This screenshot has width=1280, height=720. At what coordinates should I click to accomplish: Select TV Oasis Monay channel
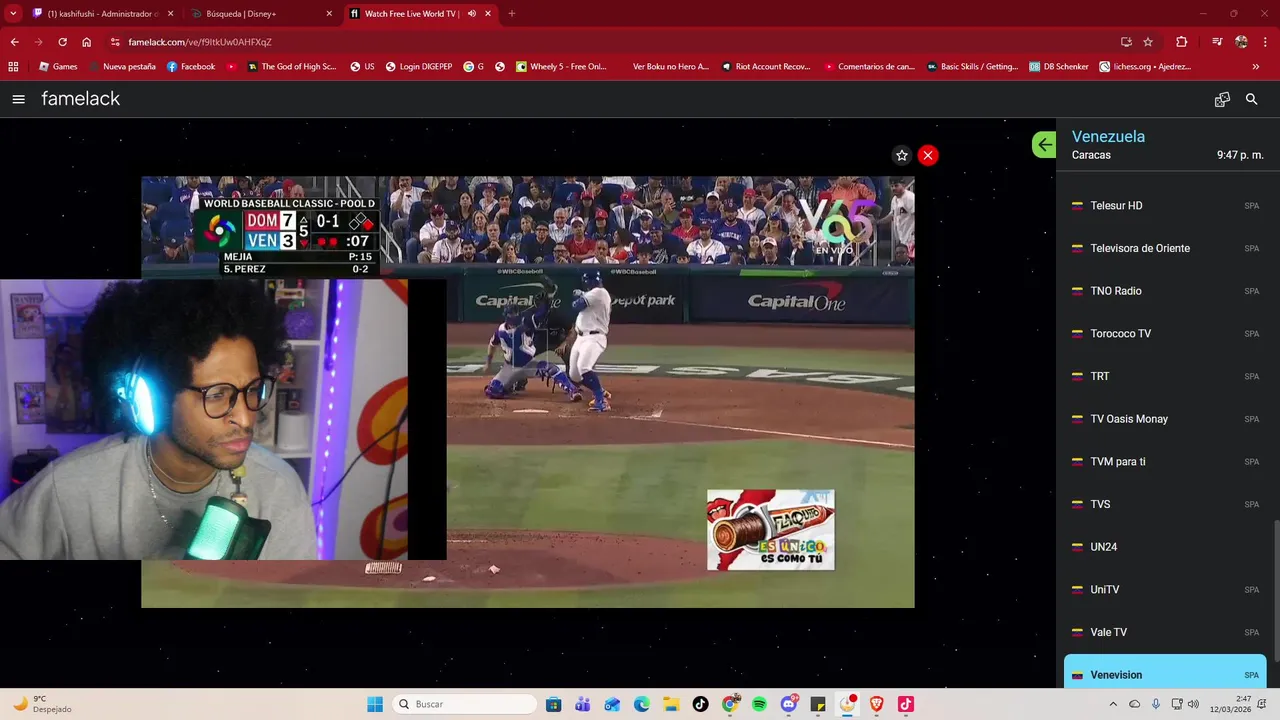(1165, 419)
